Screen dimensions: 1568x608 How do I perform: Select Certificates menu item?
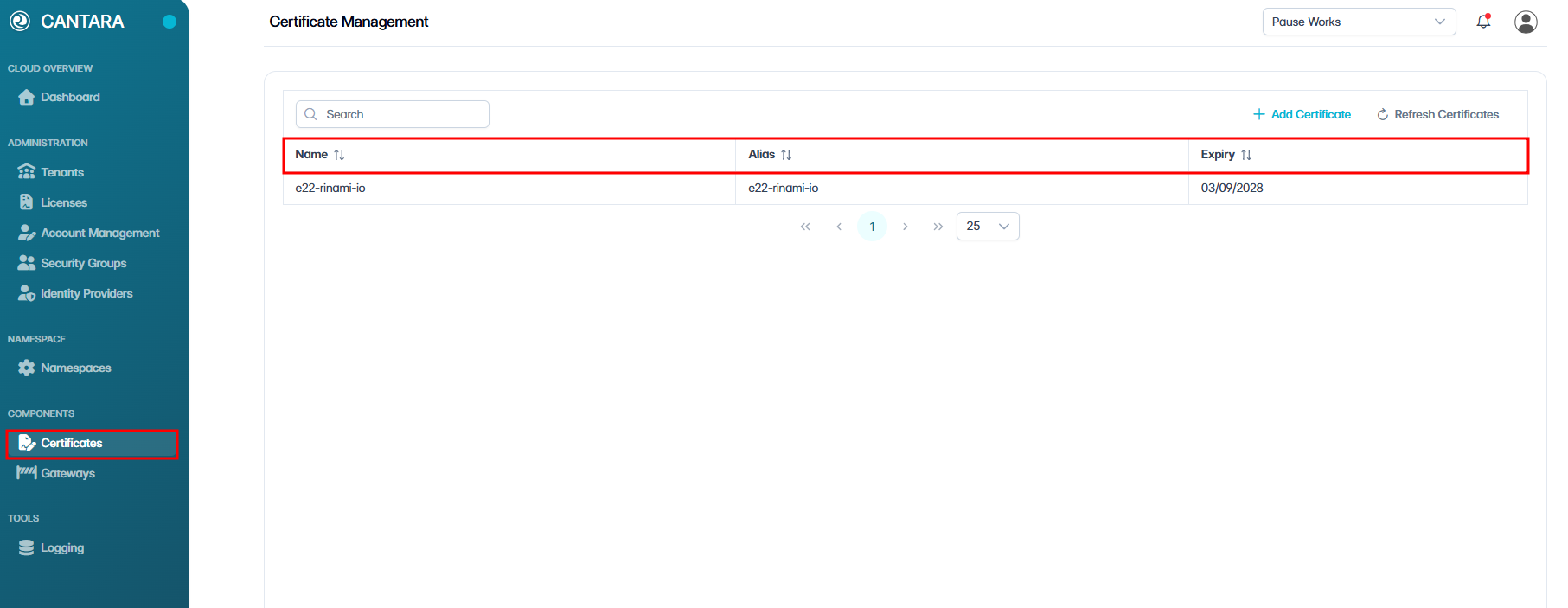click(x=92, y=444)
